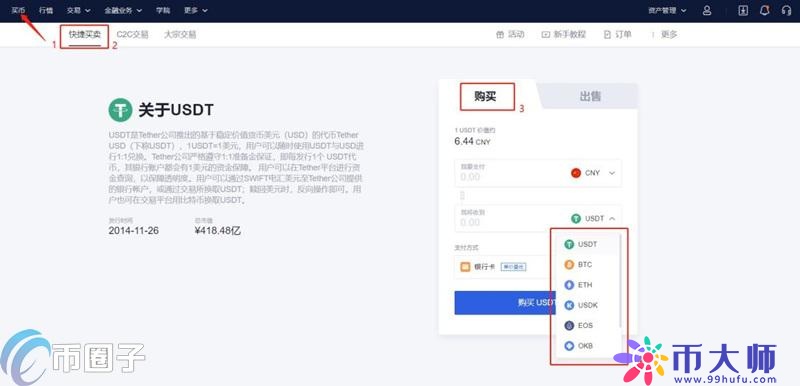The height and width of the screenshot is (386, 800).
Task: Open the 买币 menu item
Action: 18,10
